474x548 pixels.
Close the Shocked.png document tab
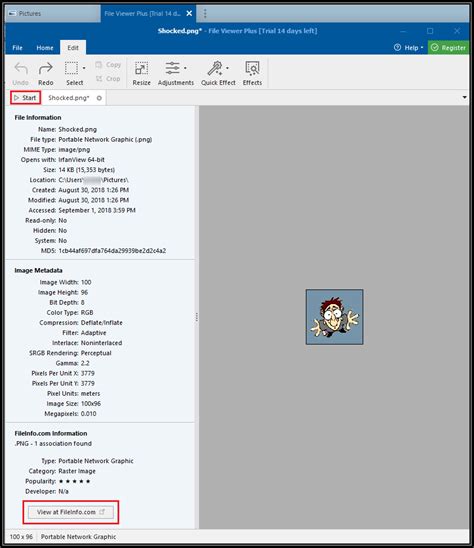pos(99,98)
